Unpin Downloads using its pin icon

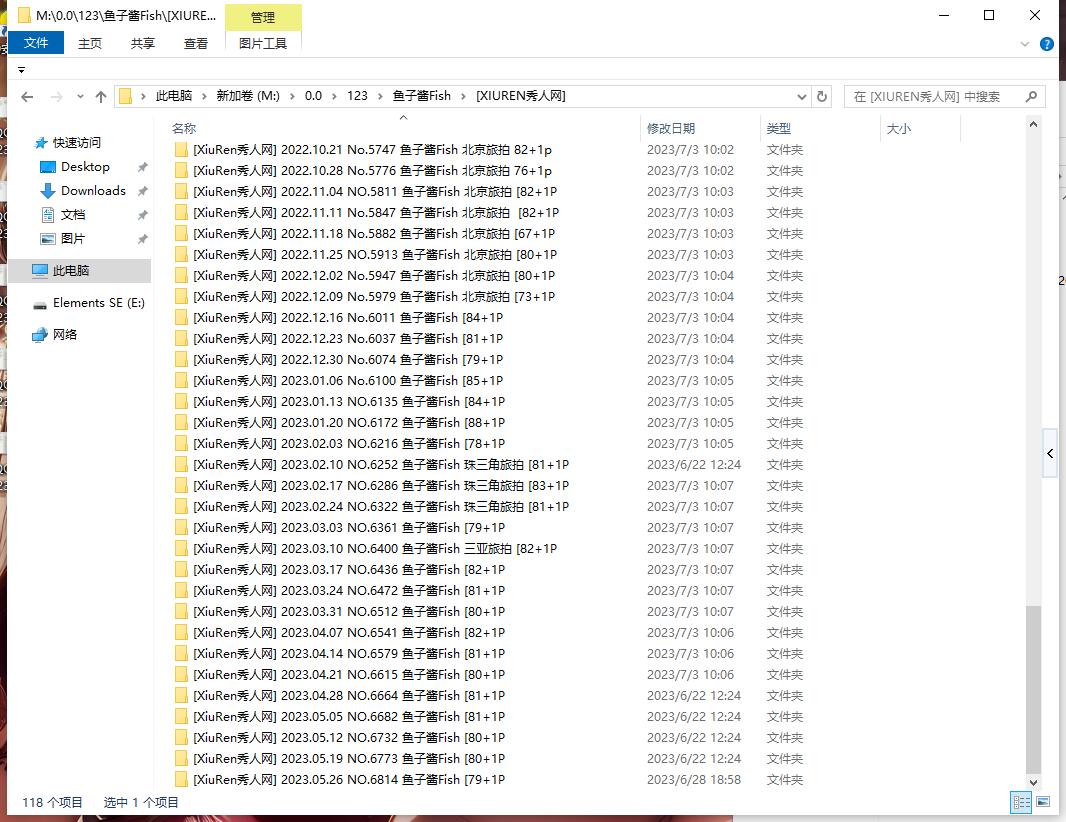click(143, 191)
